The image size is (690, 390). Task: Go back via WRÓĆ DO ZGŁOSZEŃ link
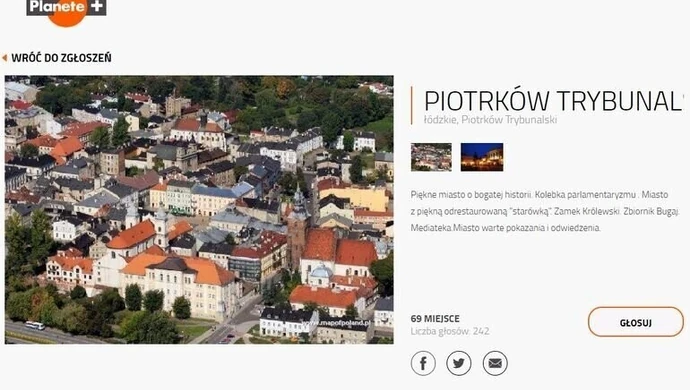[x=61, y=58]
